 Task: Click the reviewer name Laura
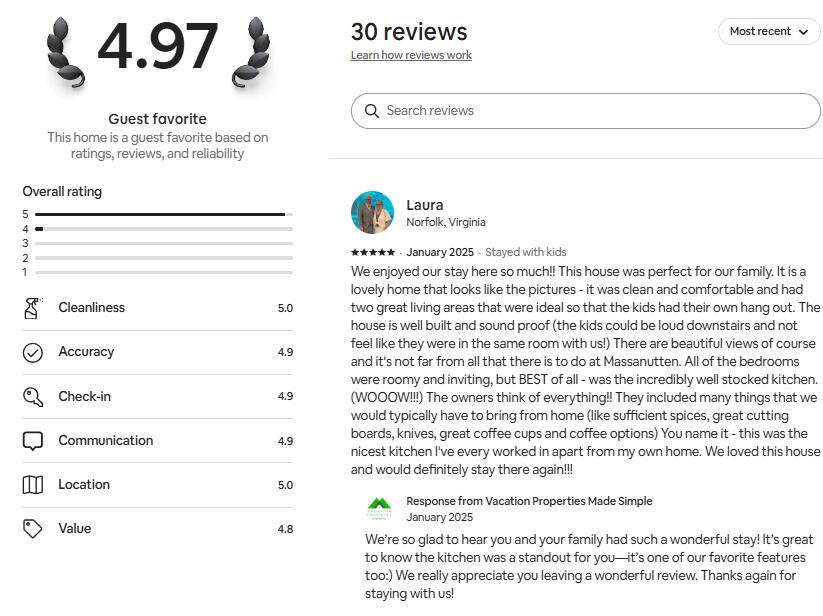tap(424, 205)
